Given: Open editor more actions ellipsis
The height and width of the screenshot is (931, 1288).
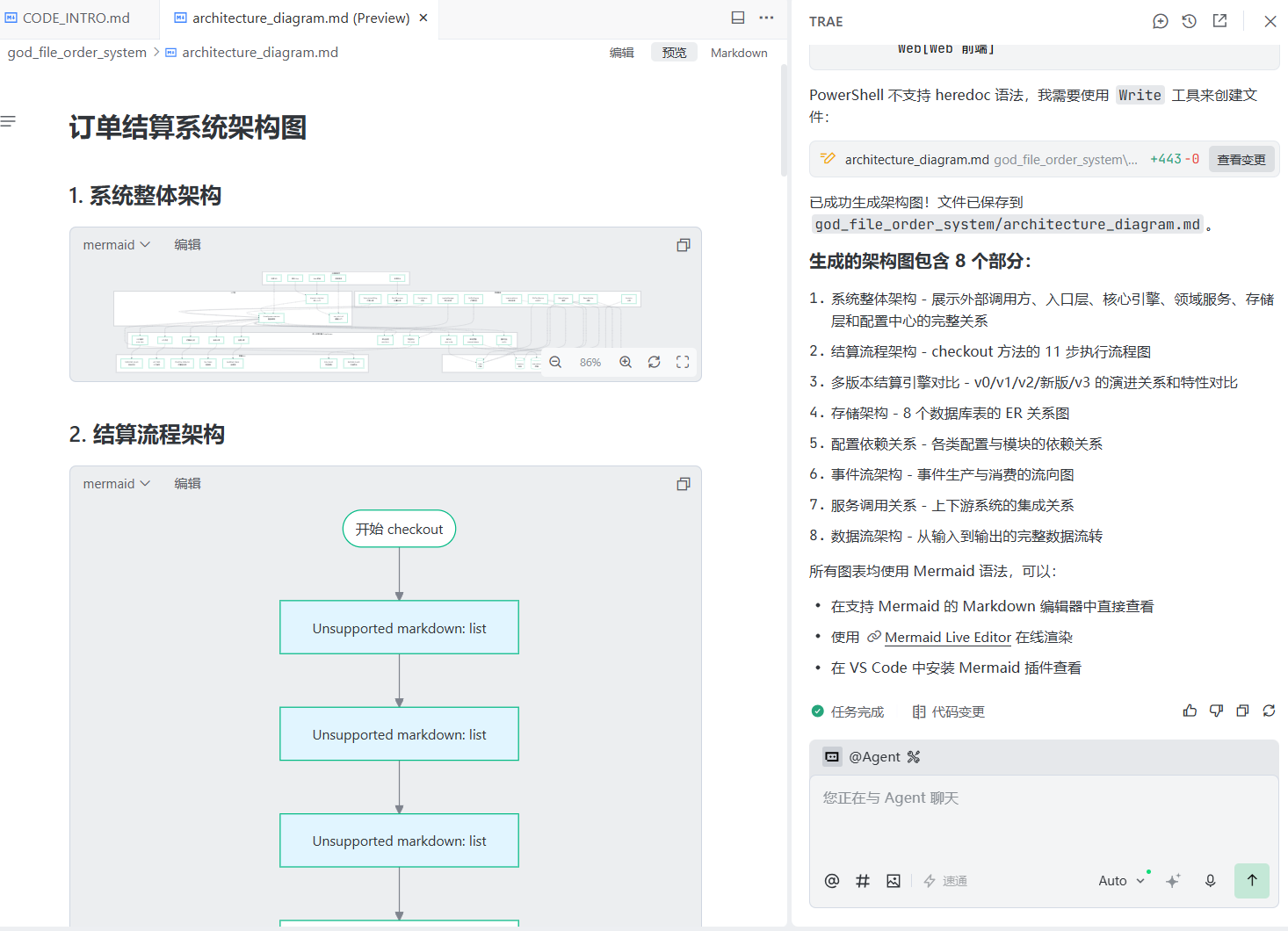Looking at the screenshot, I should 766,18.
